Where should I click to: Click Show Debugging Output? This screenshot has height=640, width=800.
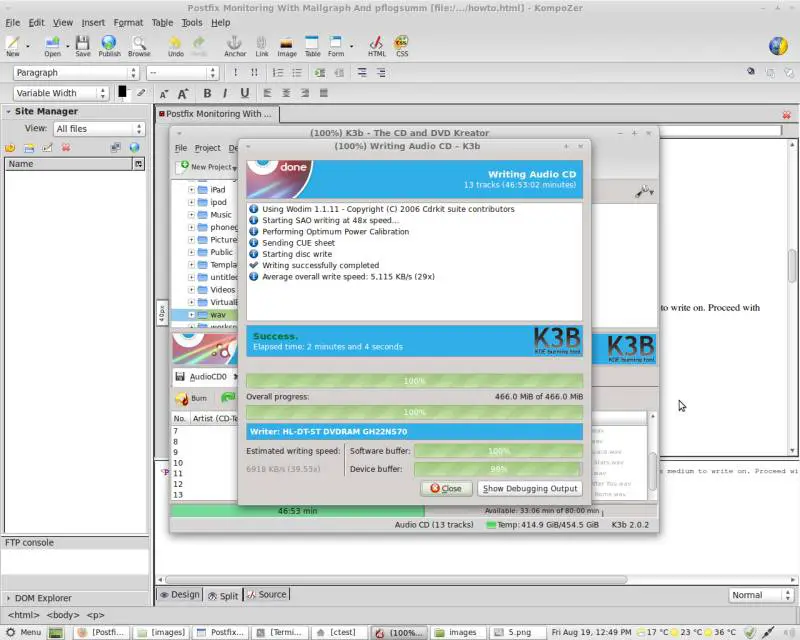click(x=530, y=488)
